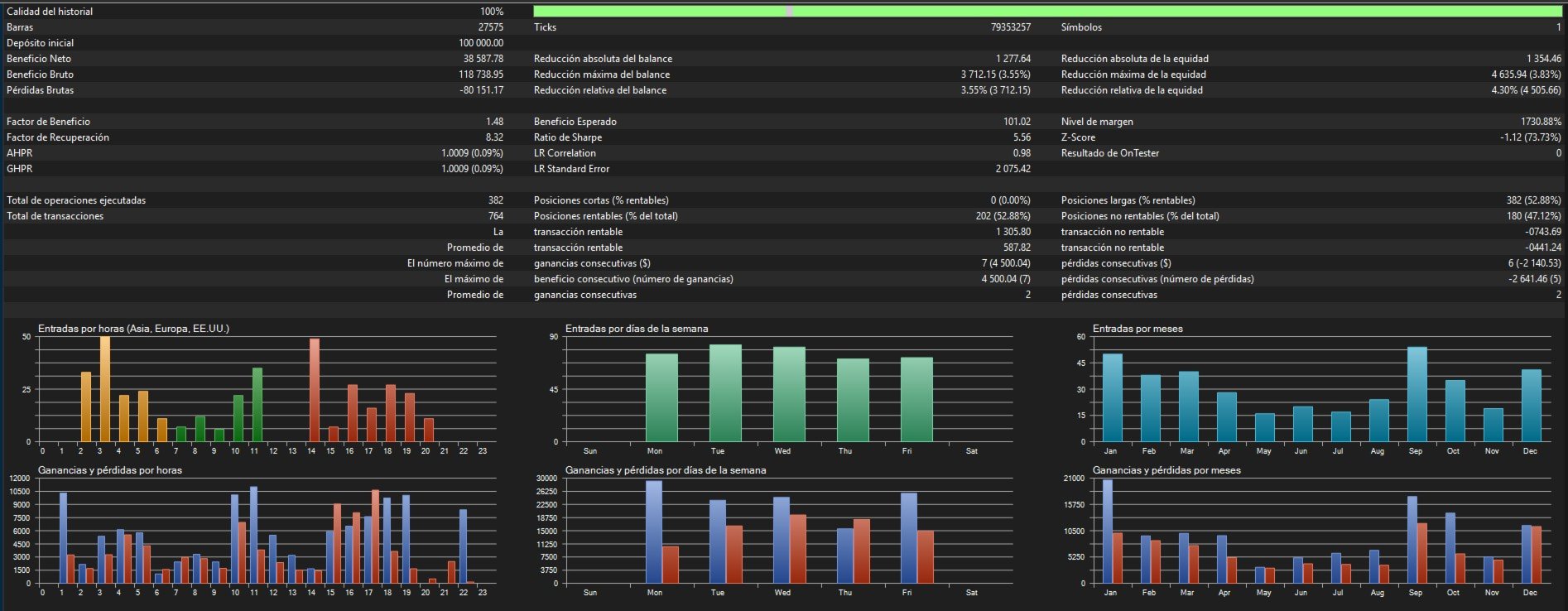Select the largest profitable trade value "1 305.80"
The width and height of the screenshot is (1568, 611).
pyautogui.click(x=1013, y=232)
